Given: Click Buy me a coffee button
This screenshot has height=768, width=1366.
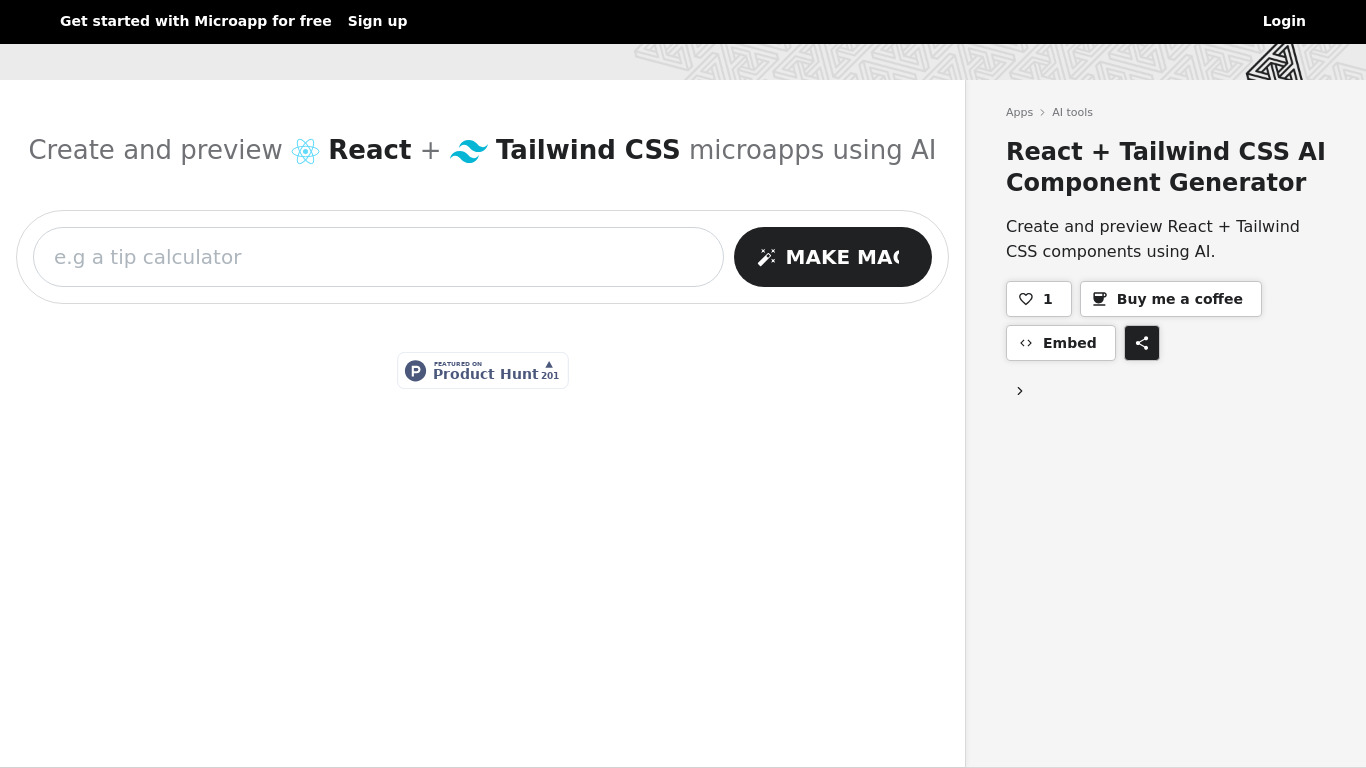Looking at the screenshot, I should [1171, 299].
